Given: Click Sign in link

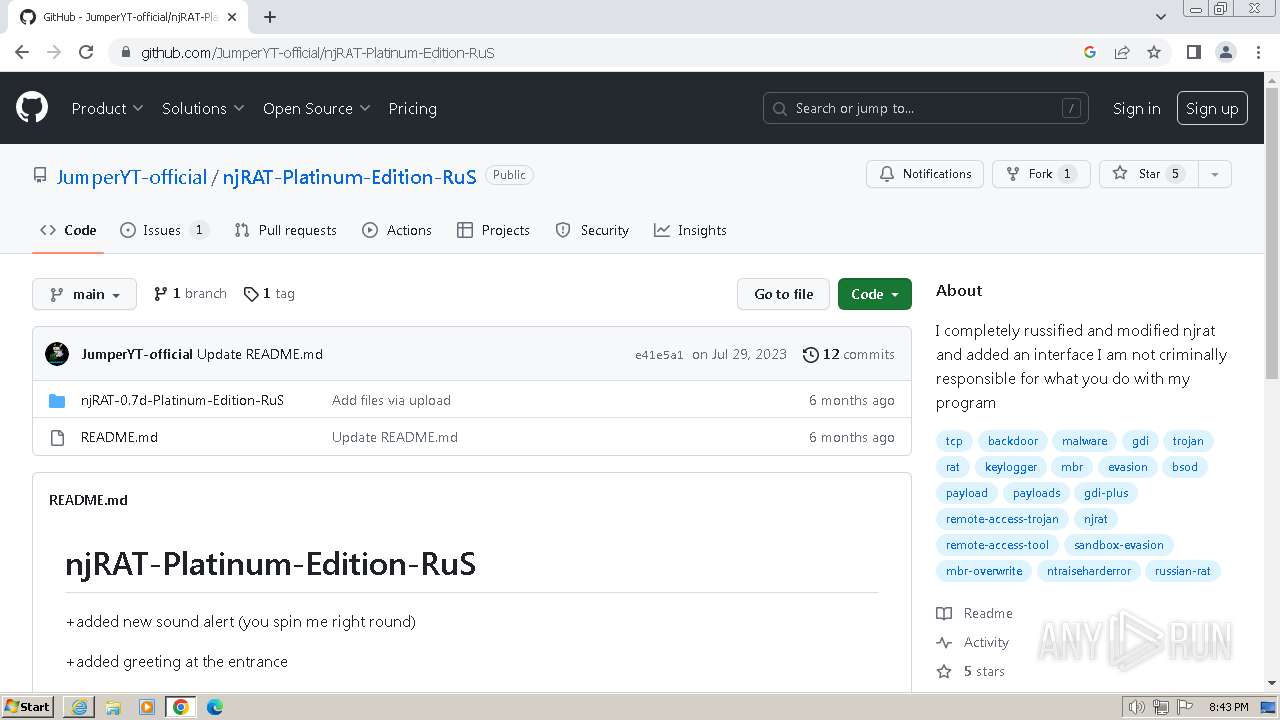Looking at the screenshot, I should (1136, 108).
